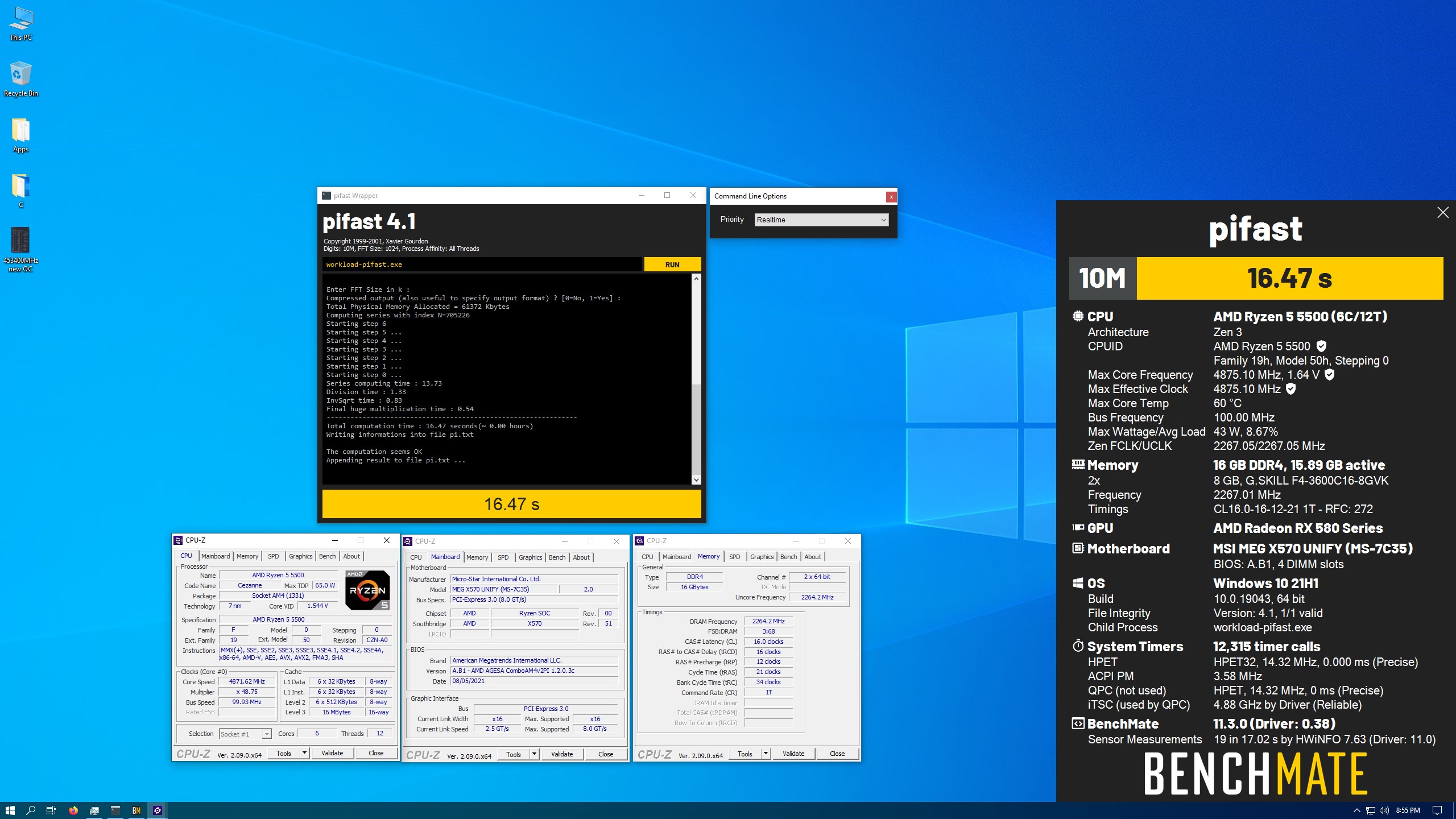Image resolution: width=1456 pixels, height=819 pixels.
Task: Click Validate in CPU-Z Memory window
Action: point(793,754)
